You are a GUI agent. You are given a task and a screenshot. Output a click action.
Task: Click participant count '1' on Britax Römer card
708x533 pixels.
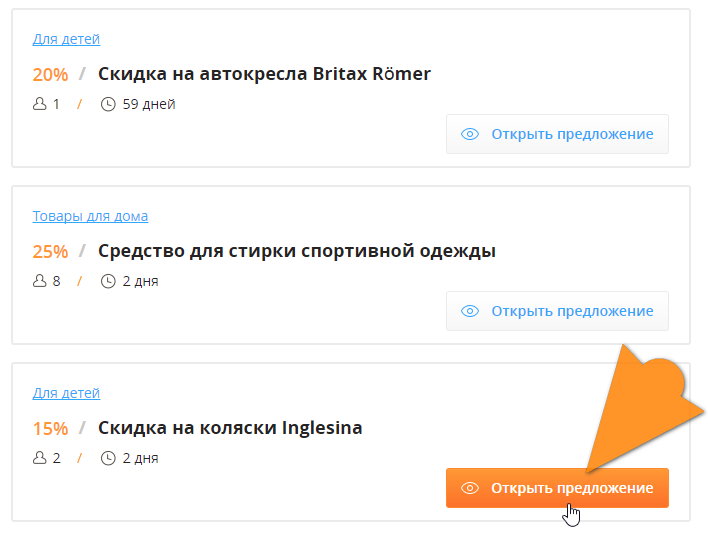[x=56, y=104]
